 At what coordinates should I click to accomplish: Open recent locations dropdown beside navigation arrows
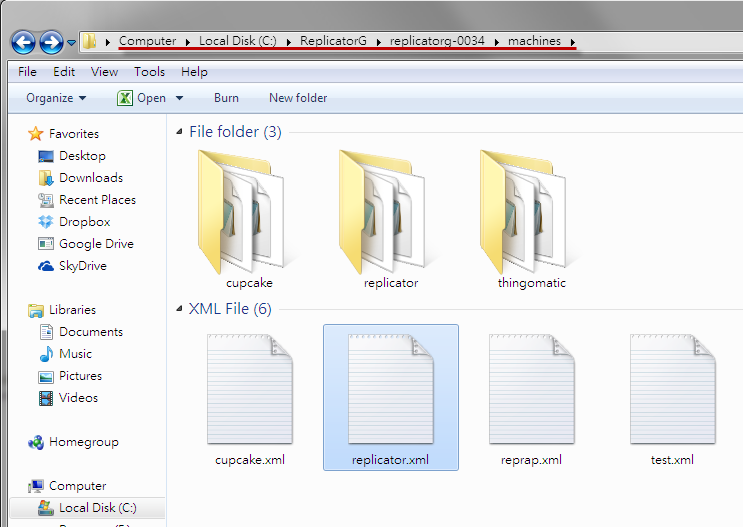click(71, 43)
